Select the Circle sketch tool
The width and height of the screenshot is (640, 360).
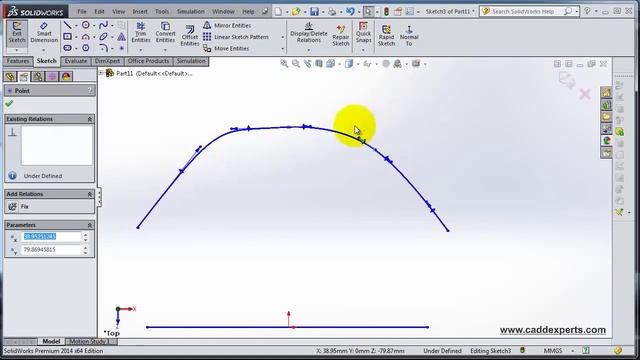[85, 25]
